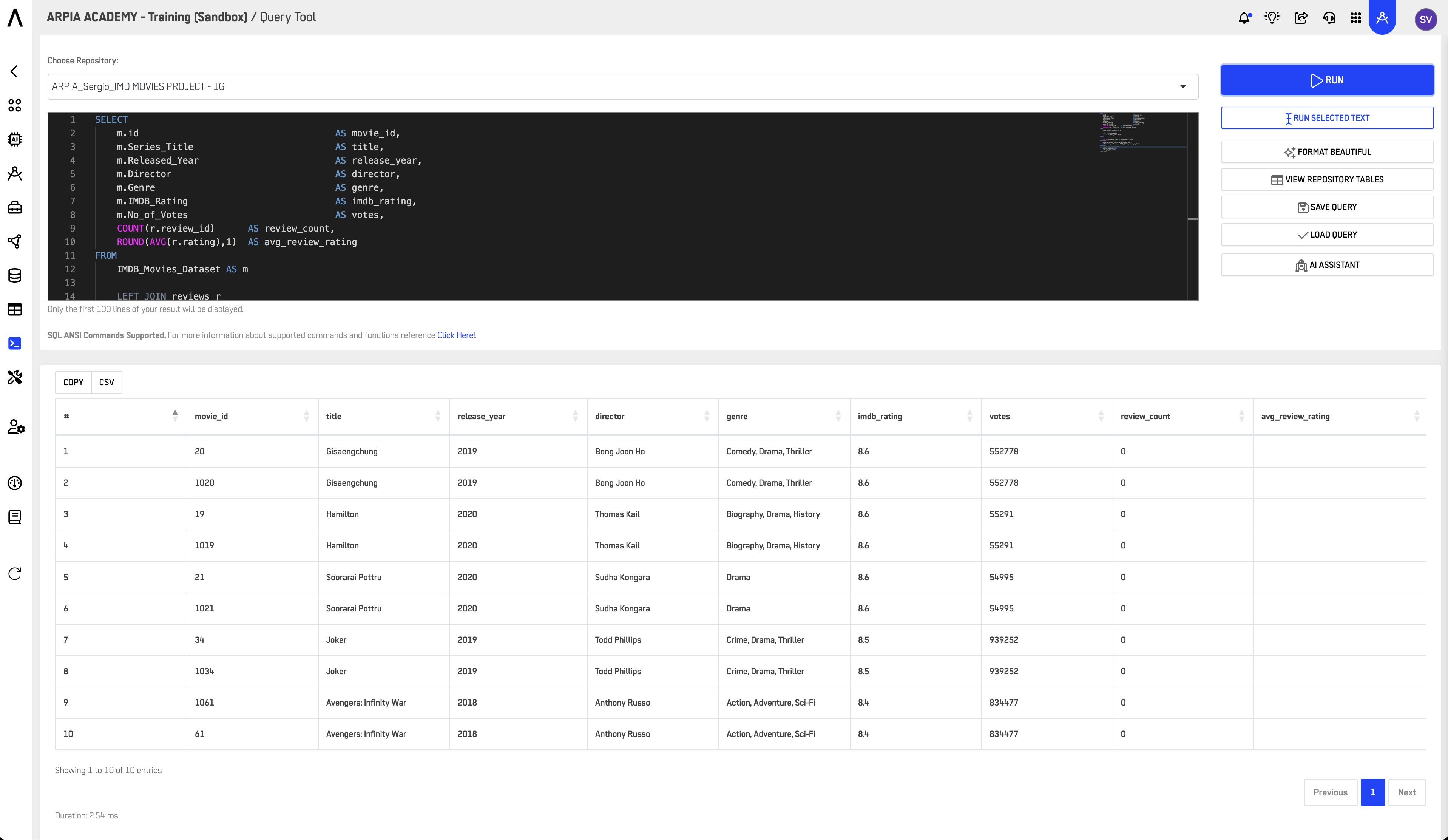Open the headset support icon

click(x=1329, y=18)
